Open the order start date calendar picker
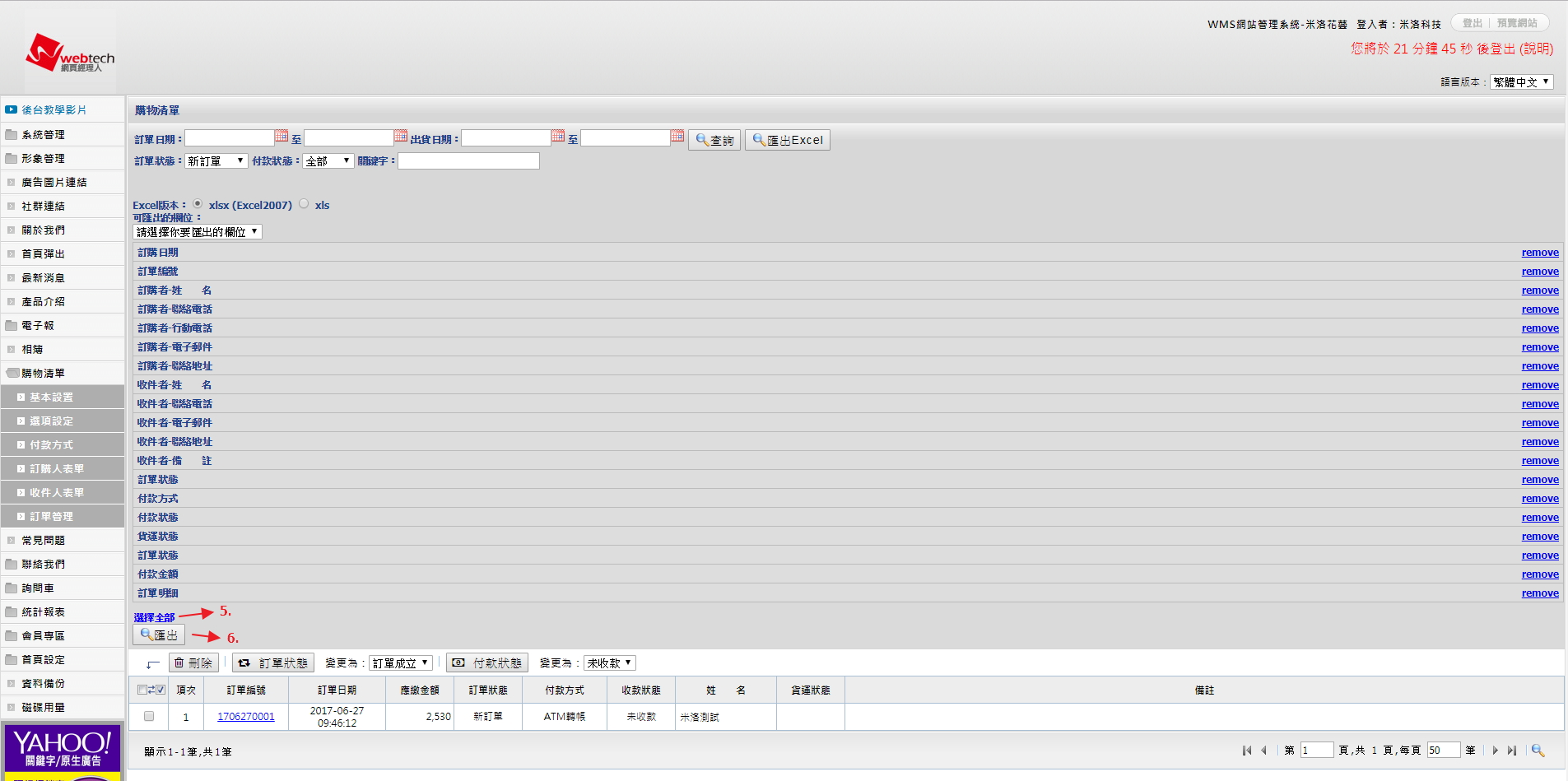 [x=281, y=137]
